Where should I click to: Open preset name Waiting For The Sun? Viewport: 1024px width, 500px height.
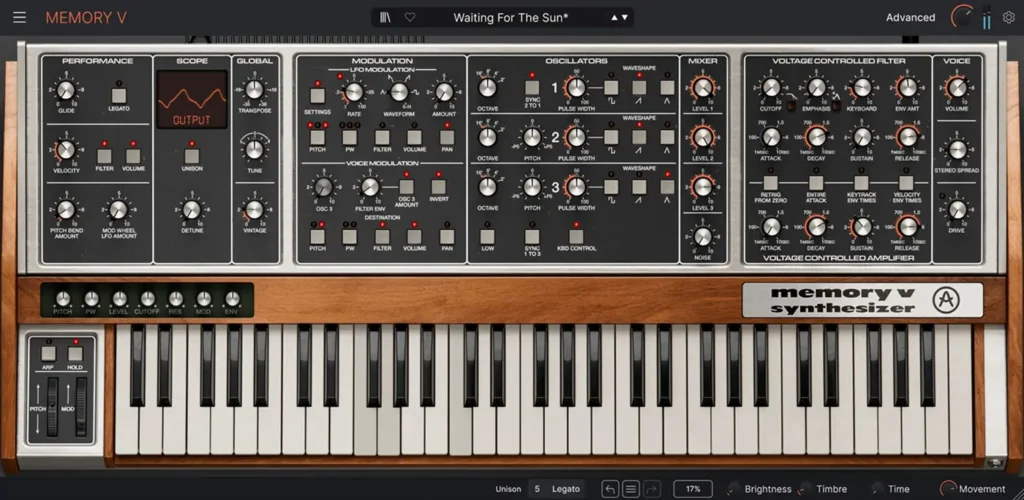pyautogui.click(x=511, y=18)
